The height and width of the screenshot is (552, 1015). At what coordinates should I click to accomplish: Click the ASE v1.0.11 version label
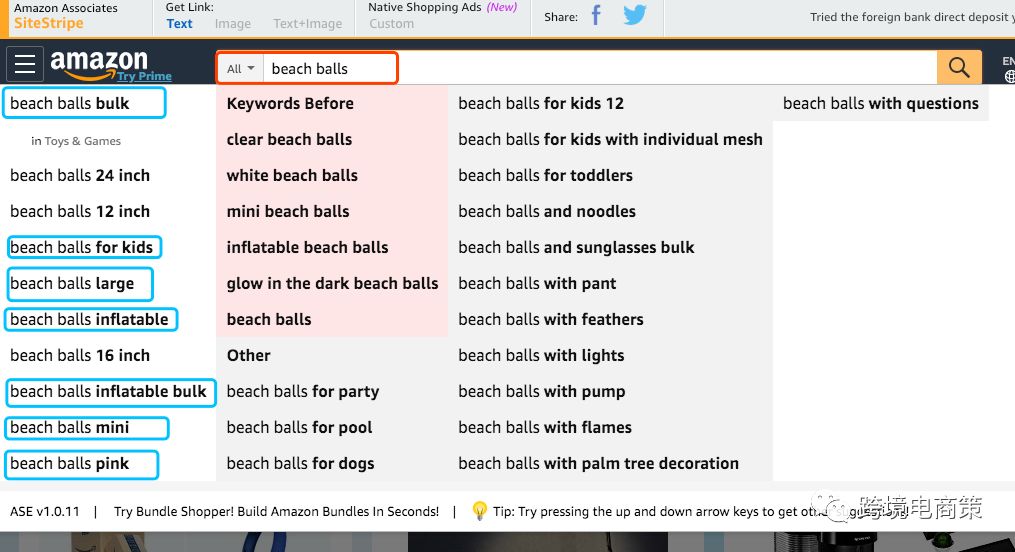(45, 511)
